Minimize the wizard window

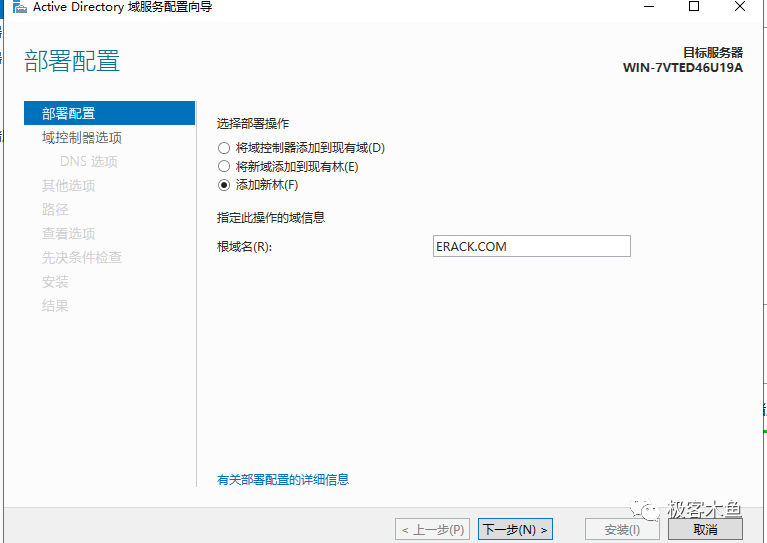[x=649, y=7]
